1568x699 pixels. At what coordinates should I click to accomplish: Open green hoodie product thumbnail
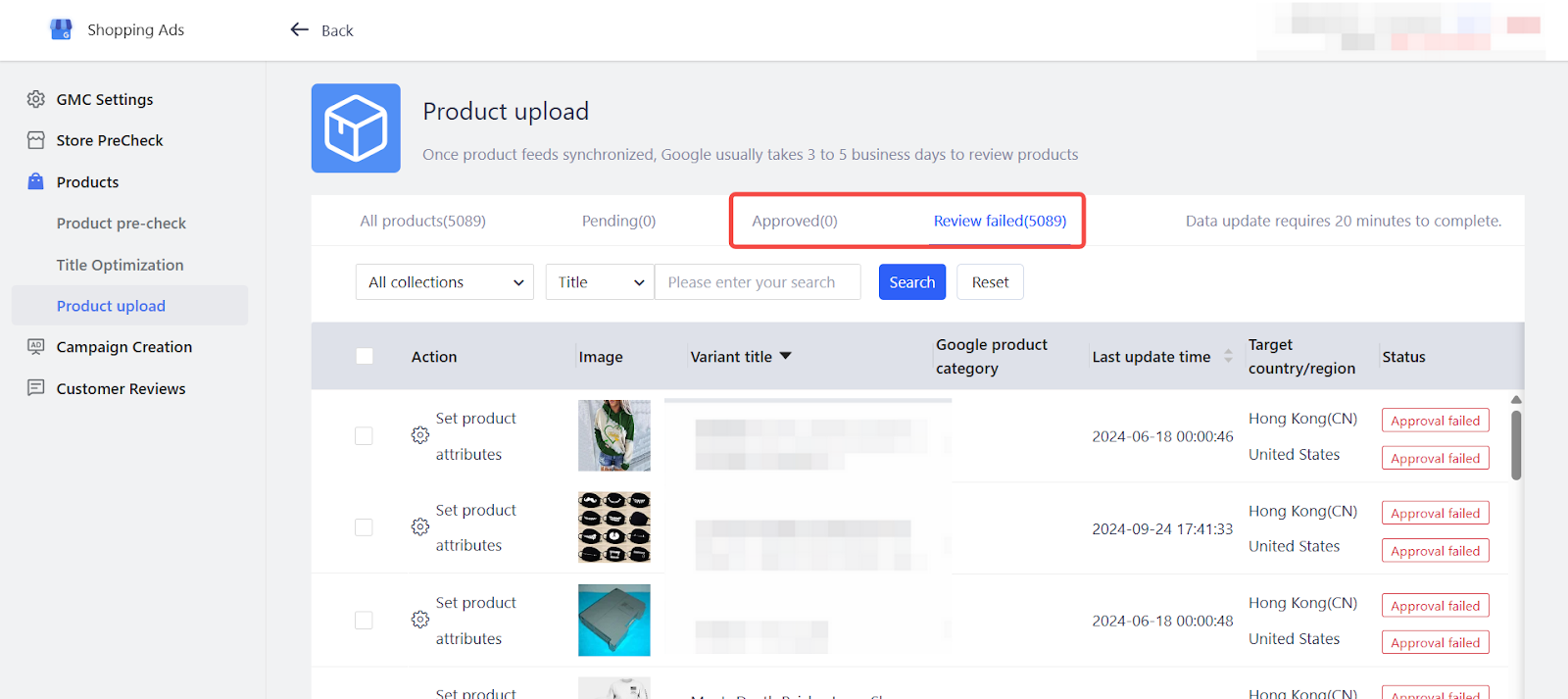[x=614, y=435]
